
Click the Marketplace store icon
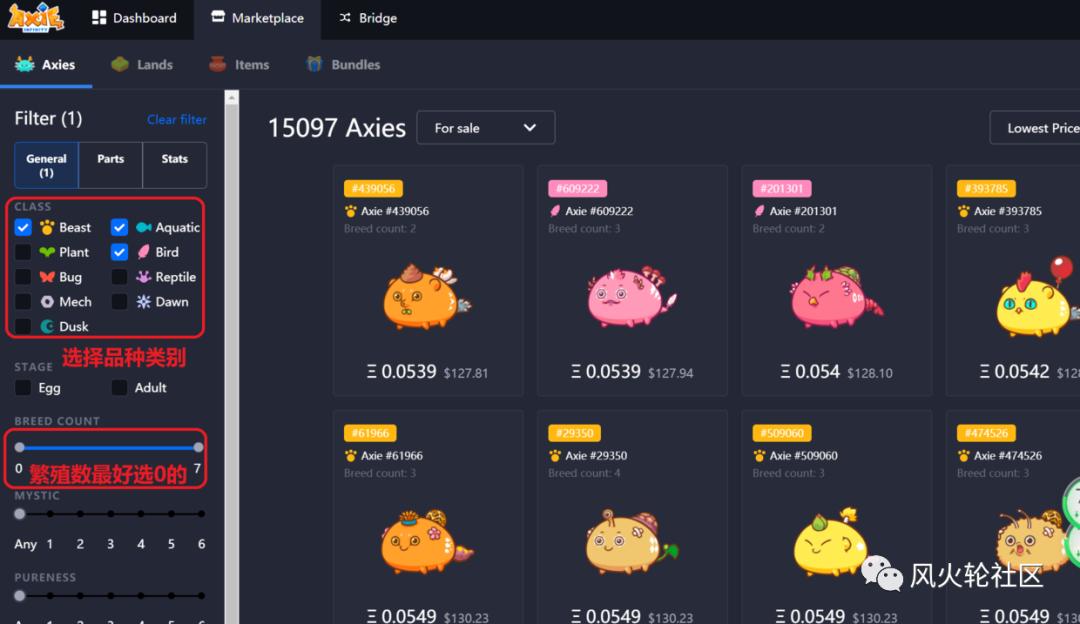[218, 17]
